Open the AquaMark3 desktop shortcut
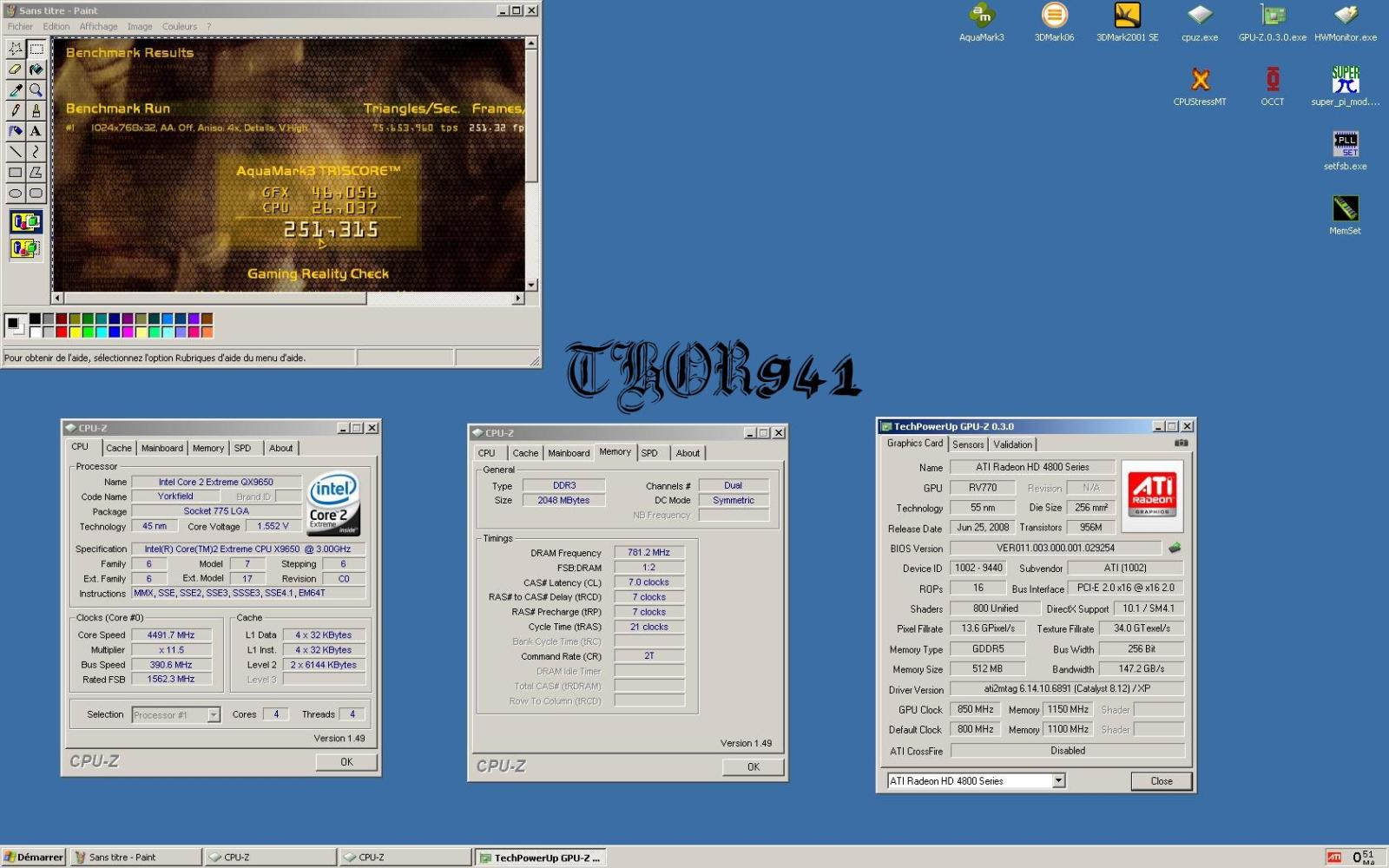This screenshot has width=1389, height=868. click(981, 23)
